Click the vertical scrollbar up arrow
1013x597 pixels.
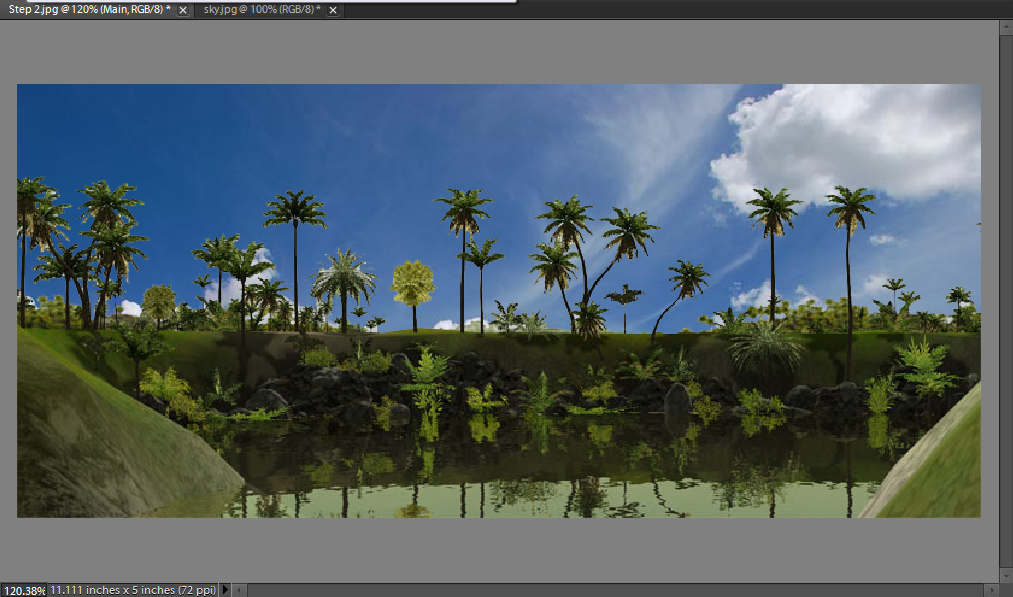click(1006, 25)
